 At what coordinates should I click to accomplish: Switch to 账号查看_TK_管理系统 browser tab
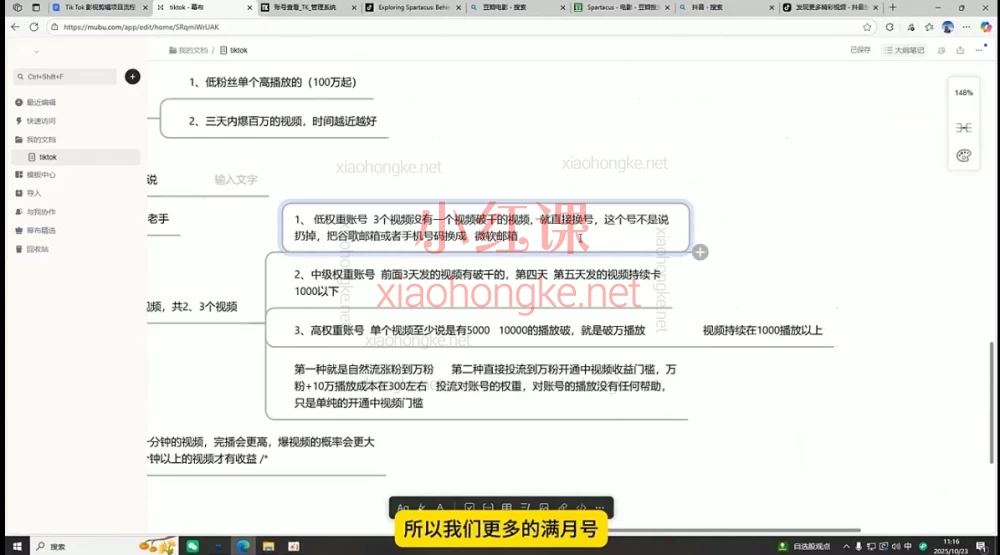click(305, 8)
